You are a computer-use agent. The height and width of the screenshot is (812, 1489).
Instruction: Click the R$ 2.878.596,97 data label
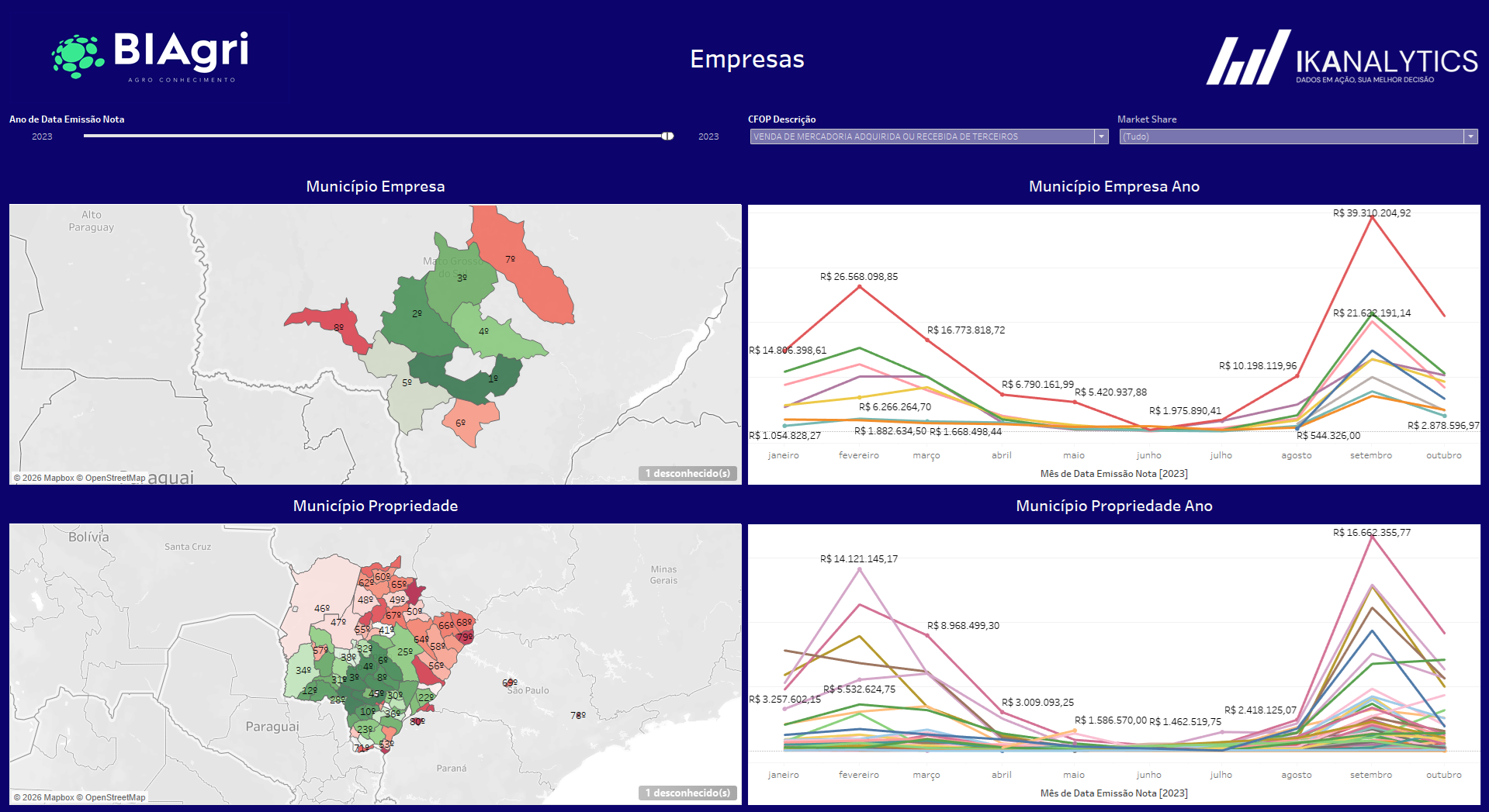point(1443,425)
